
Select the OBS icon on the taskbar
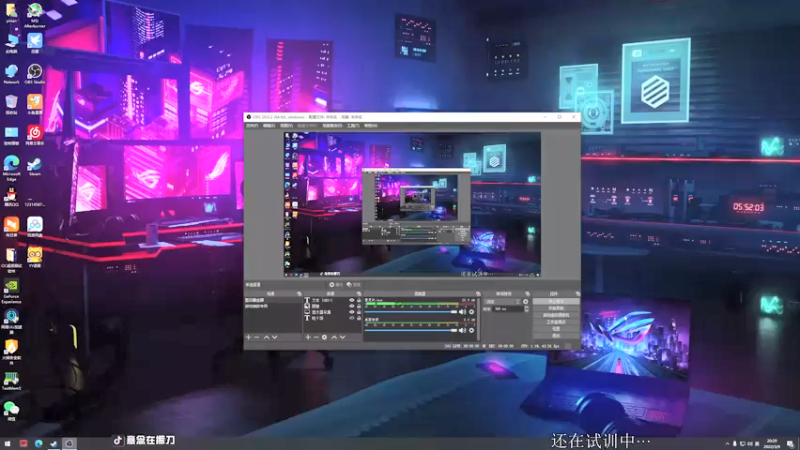(69, 443)
